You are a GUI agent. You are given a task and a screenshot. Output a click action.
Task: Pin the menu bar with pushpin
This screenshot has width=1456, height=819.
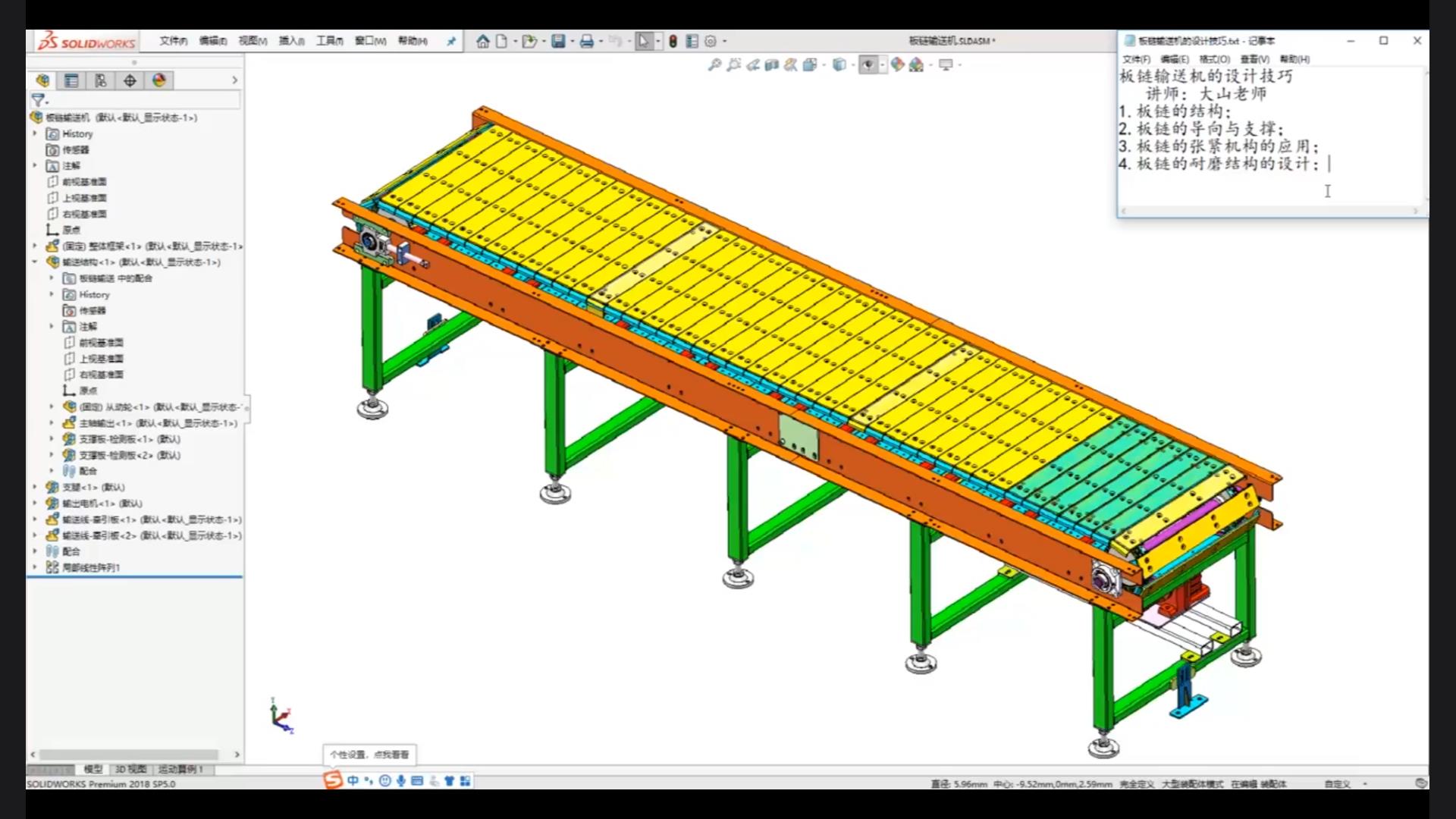pyautogui.click(x=451, y=41)
